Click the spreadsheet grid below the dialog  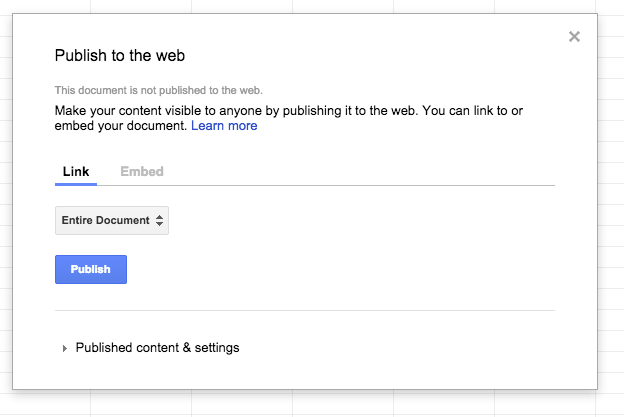pyautogui.click(x=300, y=404)
